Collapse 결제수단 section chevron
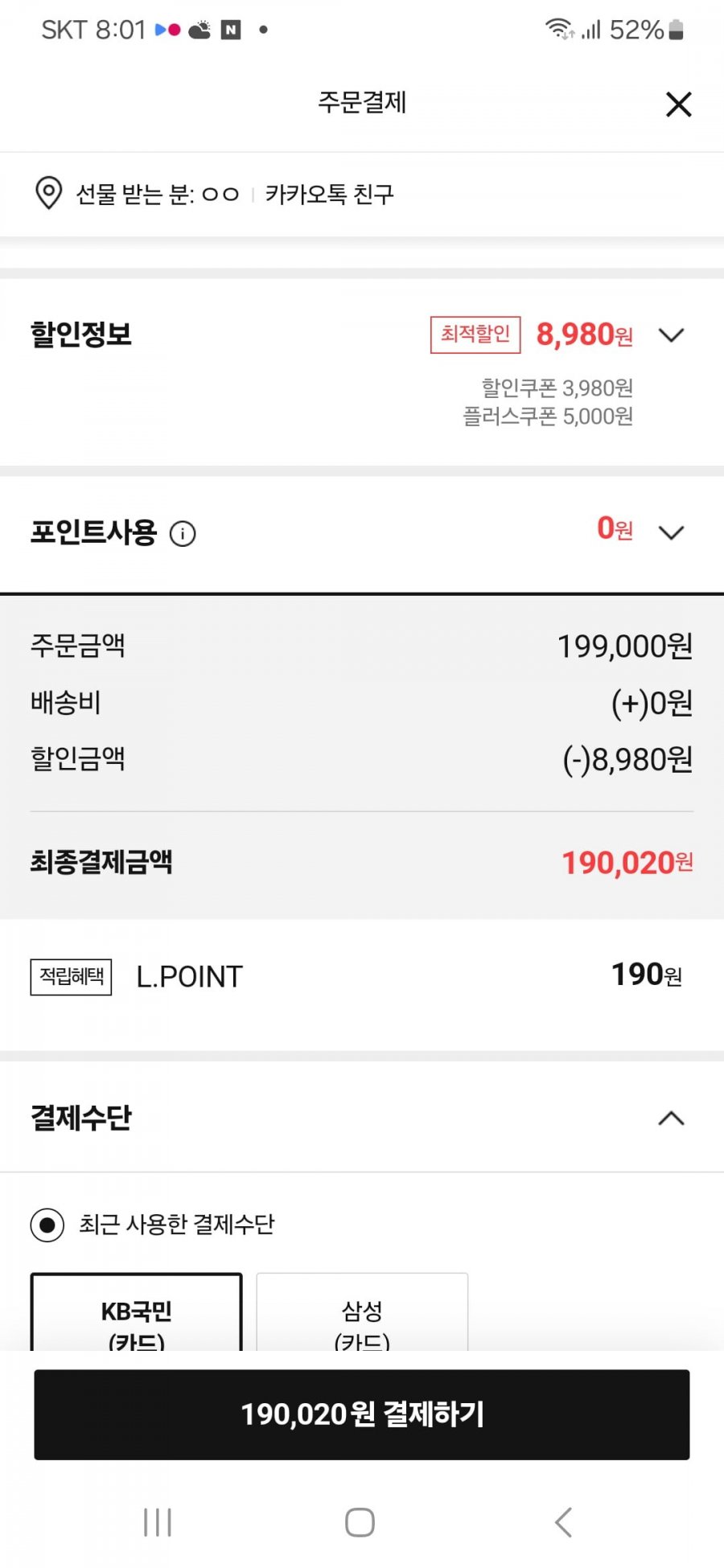The height and width of the screenshot is (1568, 724). point(671,1118)
